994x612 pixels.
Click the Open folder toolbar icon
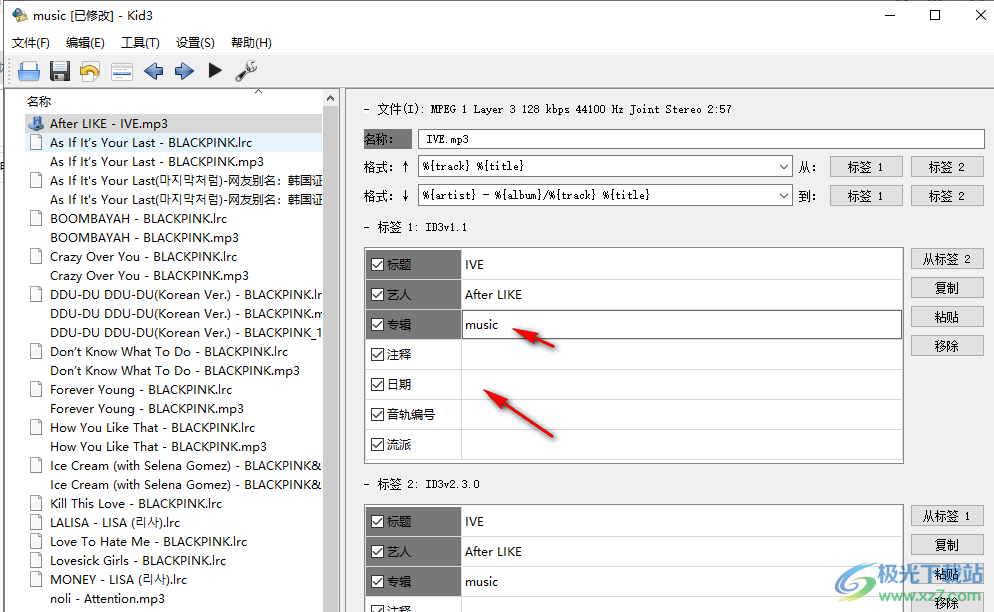pyautogui.click(x=29, y=71)
